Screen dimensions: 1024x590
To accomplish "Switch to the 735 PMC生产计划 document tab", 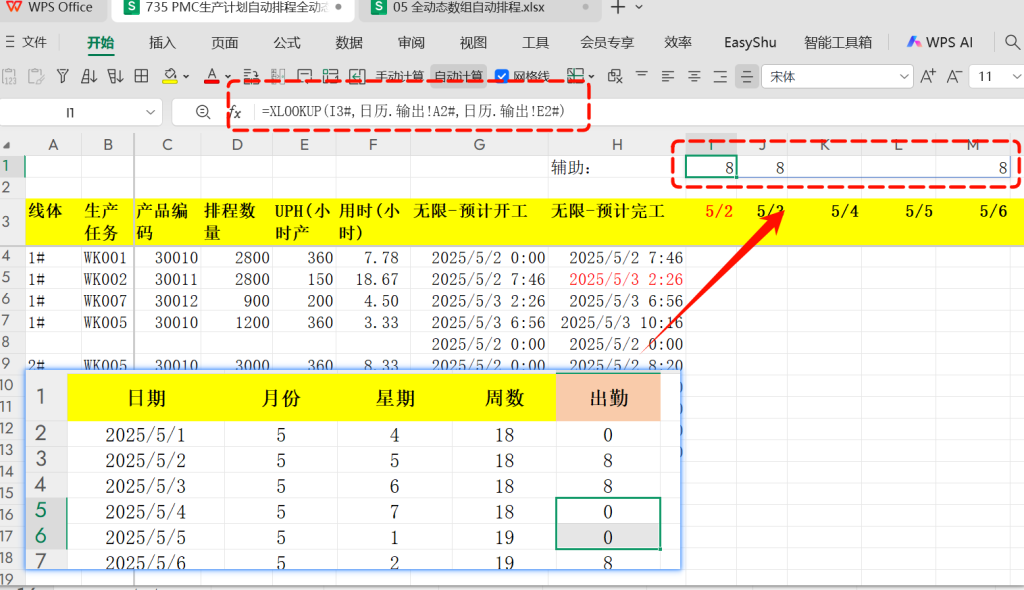I will 232,8.
